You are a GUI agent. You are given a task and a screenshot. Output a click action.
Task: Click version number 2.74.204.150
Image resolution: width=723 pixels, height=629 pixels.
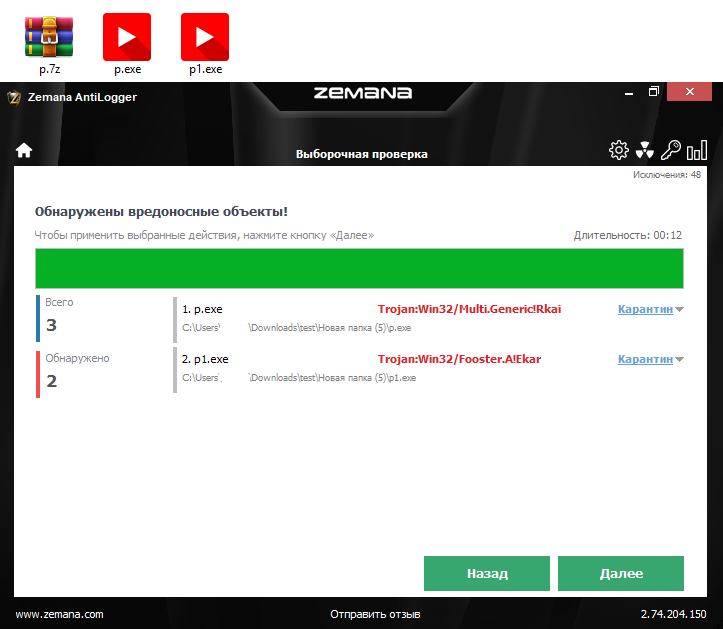coord(673,614)
